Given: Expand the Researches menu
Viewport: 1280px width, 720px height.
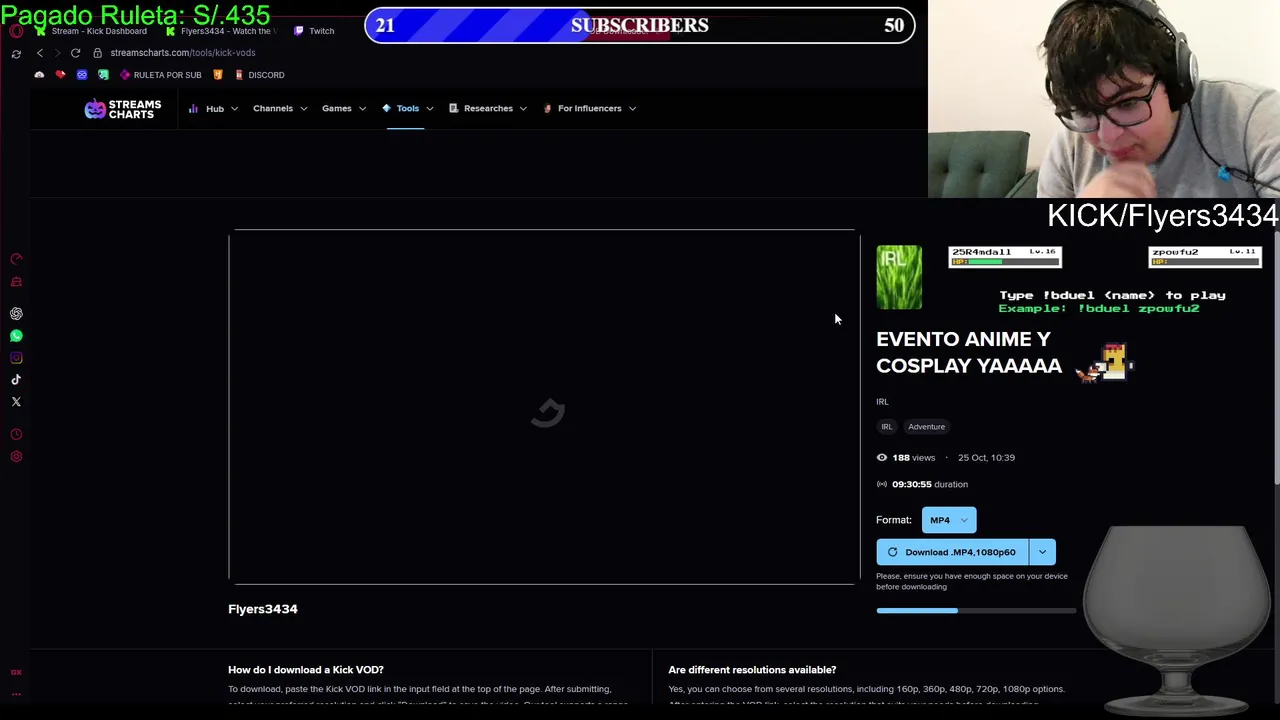Looking at the screenshot, I should coord(488,108).
